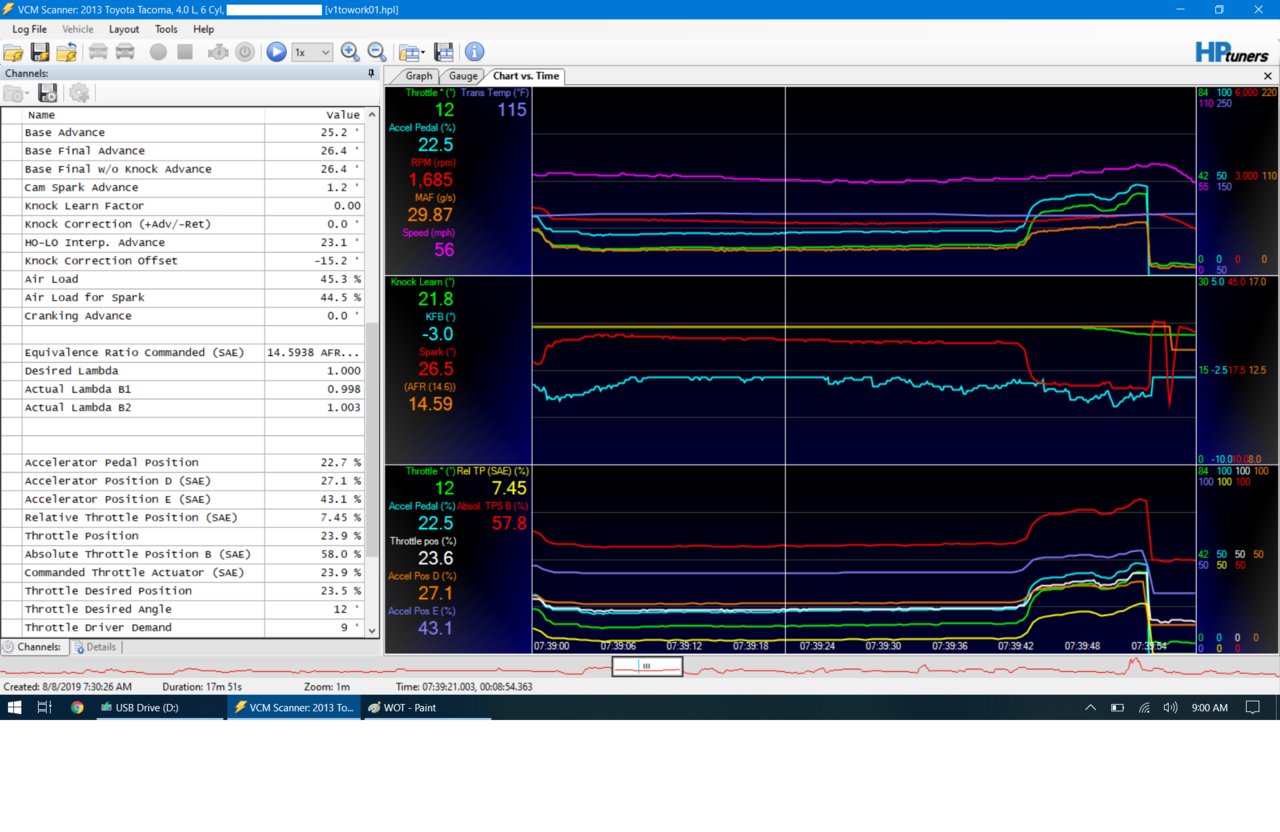This screenshot has width=1280, height=832.
Task: Select the Chart vs. Time tab
Action: 526,76
